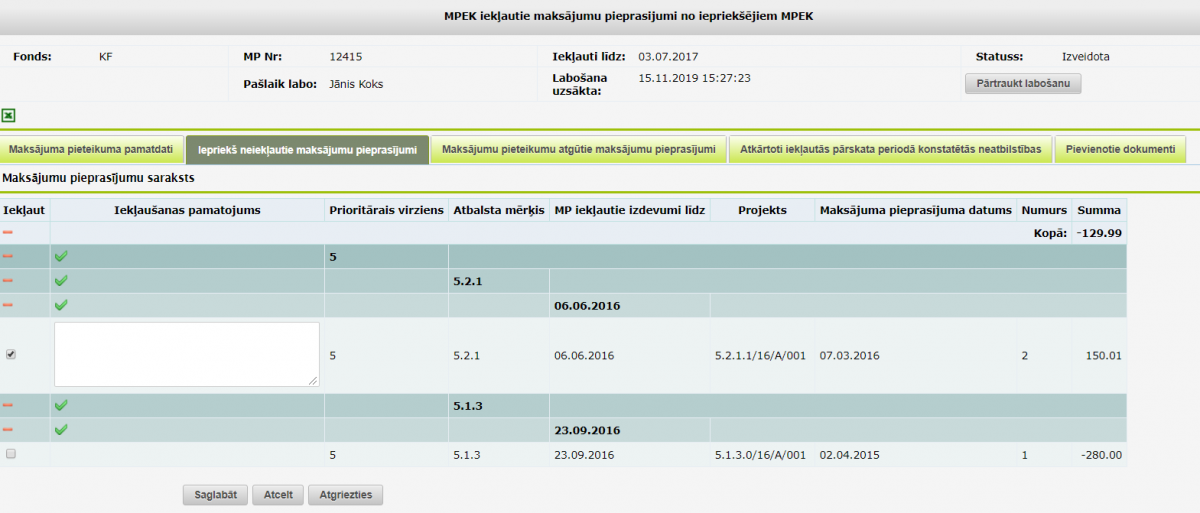Click green checkmark in priority 5 row
This screenshot has width=1200, height=513.
pos(61,257)
